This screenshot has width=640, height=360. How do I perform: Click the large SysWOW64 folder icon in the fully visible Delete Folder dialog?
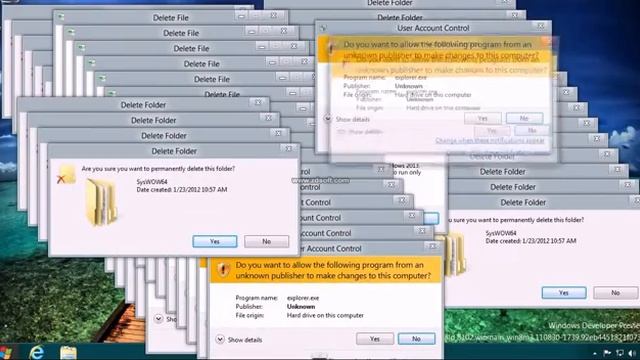pos(101,202)
